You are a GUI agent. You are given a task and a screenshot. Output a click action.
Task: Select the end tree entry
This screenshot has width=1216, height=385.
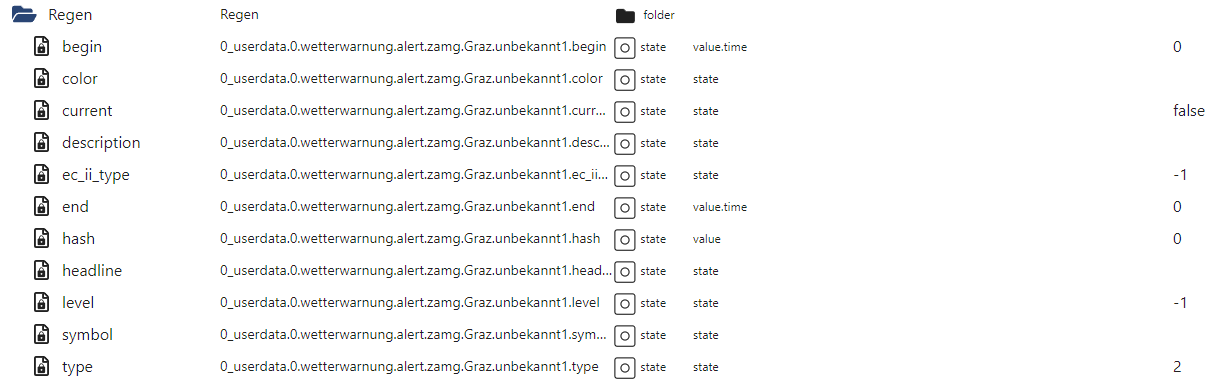(x=75, y=207)
